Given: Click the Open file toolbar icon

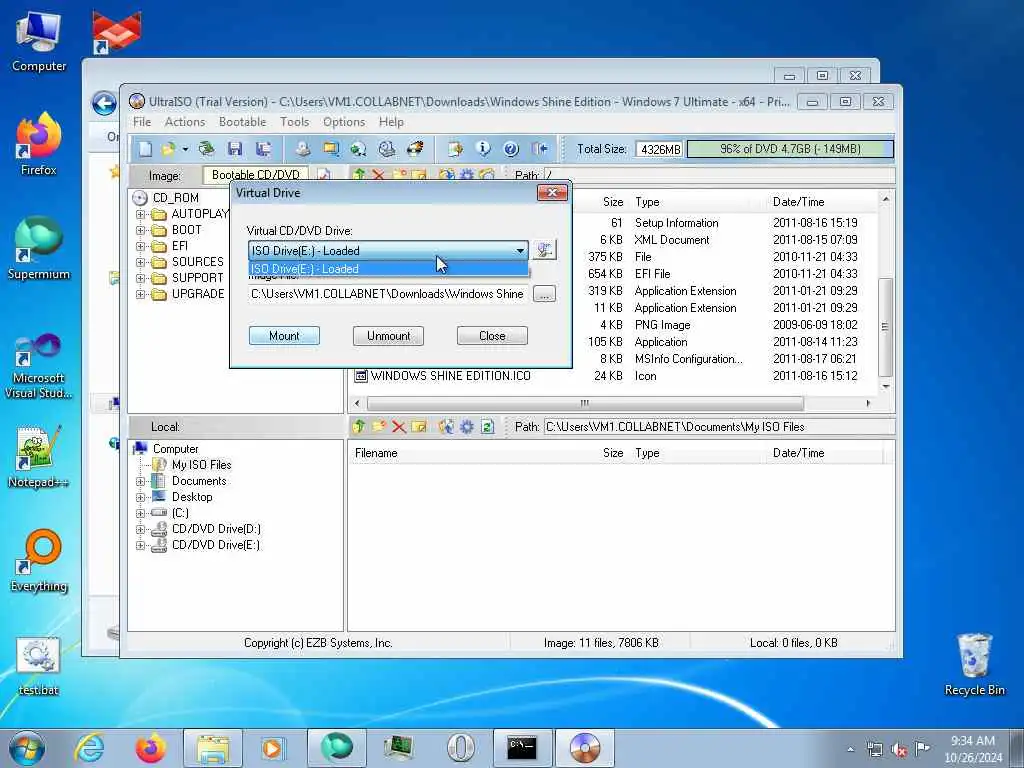Looking at the screenshot, I should click(x=169, y=149).
